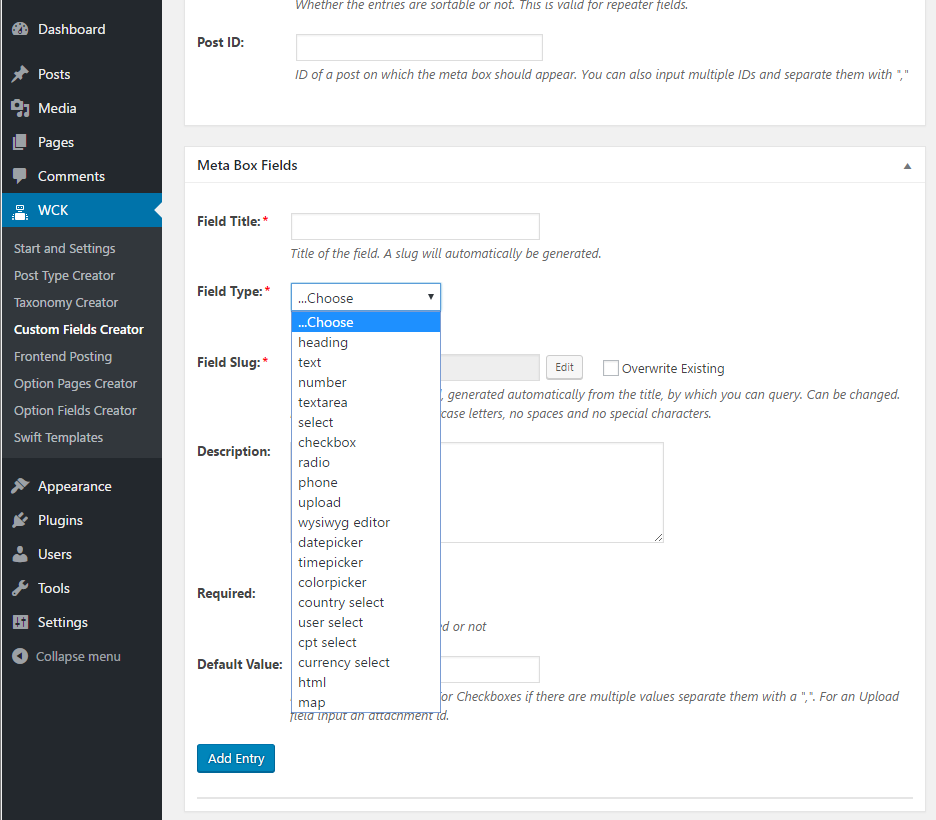Click the Settings sliders icon

[20, 622]
